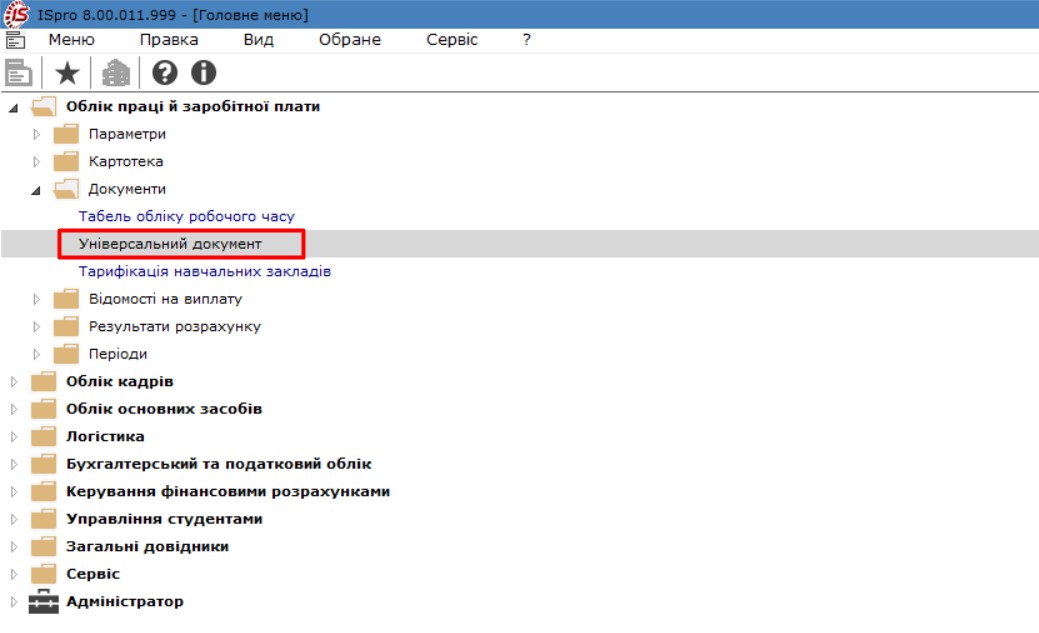This screenshot has width=1039, height=633.
Task: Select Бухгалтерський та податковий облік module
Action: point(218,464)
